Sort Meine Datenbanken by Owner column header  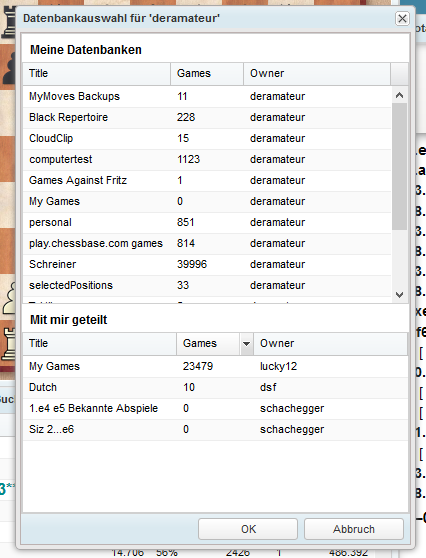317,74
